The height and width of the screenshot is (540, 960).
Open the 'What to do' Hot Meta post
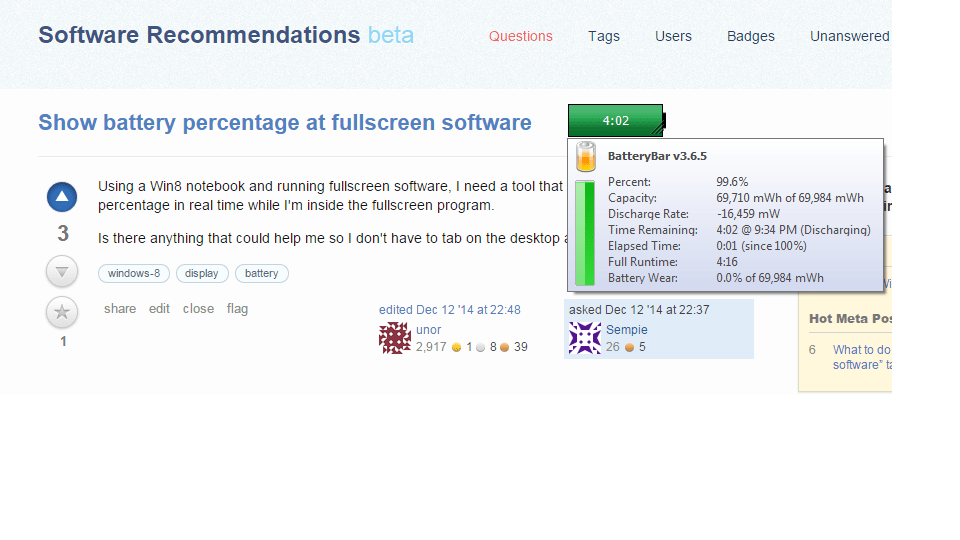(862, 357)
